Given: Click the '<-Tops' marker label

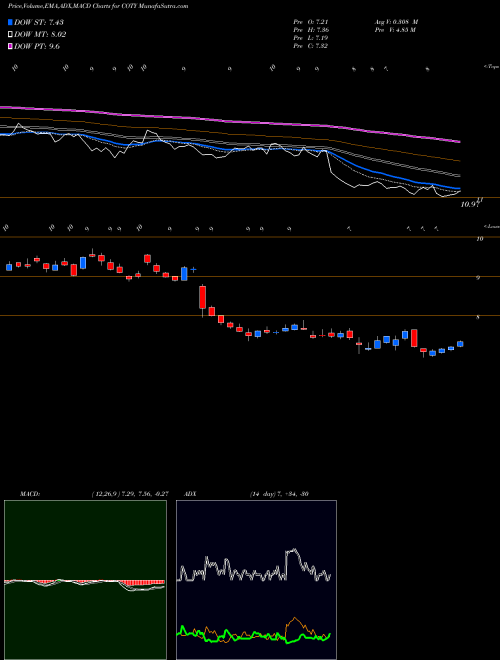Looking at the screenshot, I should pyautogui.click(x=491, y=67).
